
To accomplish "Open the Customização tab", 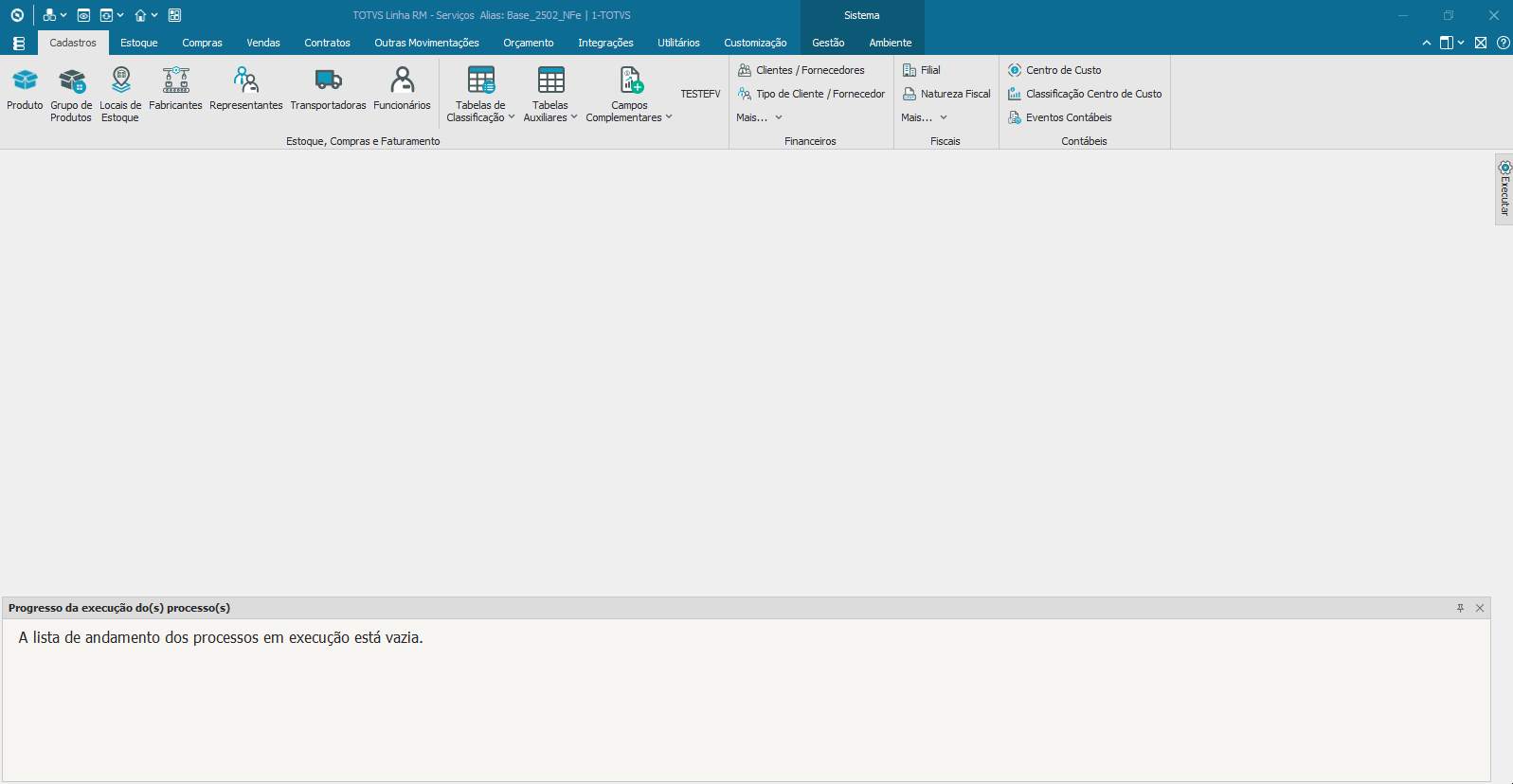I will [755, 43].
